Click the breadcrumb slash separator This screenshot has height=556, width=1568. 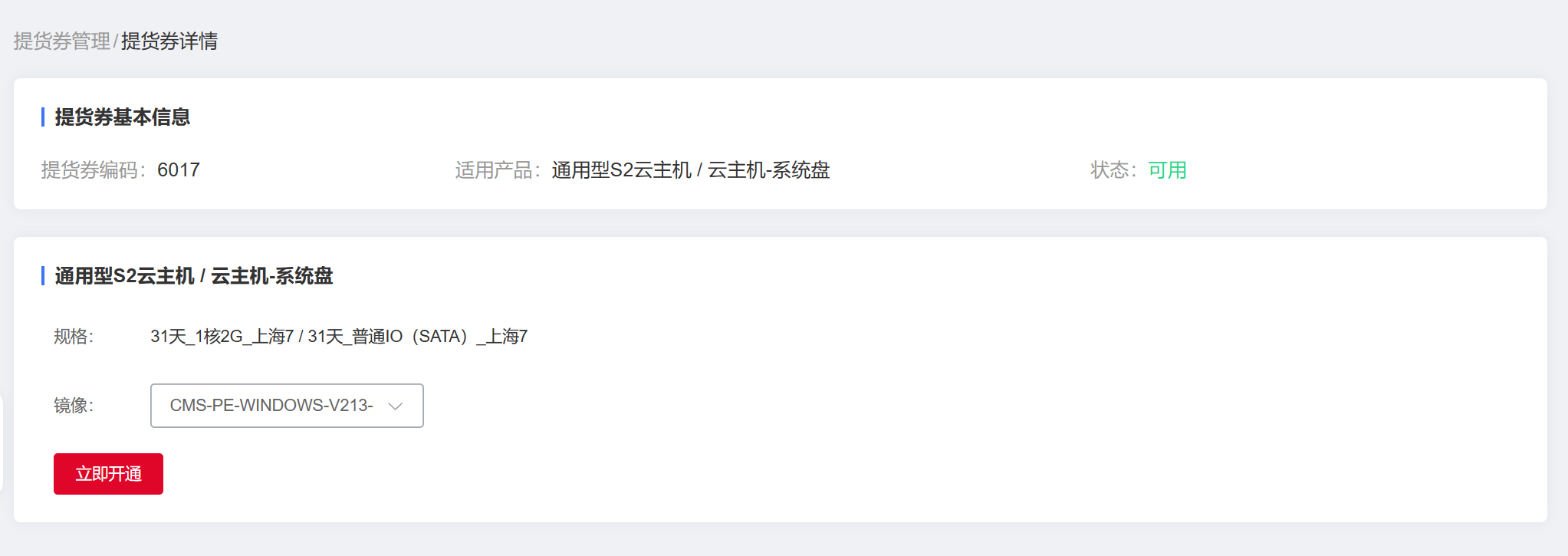[x=116, y=41]
